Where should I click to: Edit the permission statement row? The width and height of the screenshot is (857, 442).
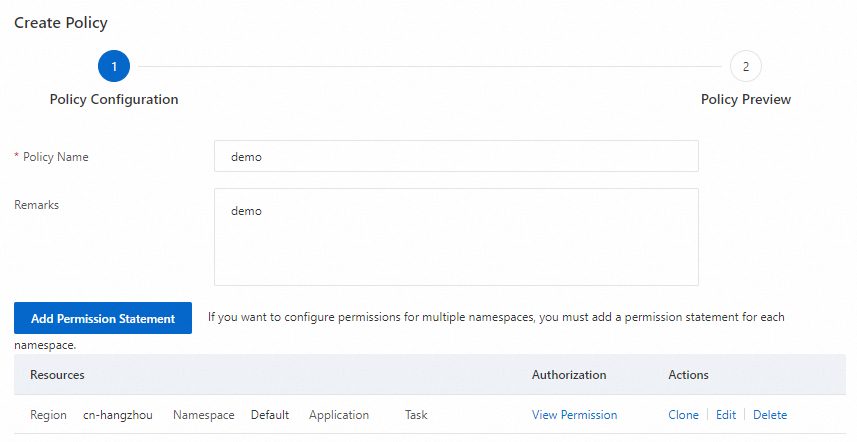click(x=726, y=415)
